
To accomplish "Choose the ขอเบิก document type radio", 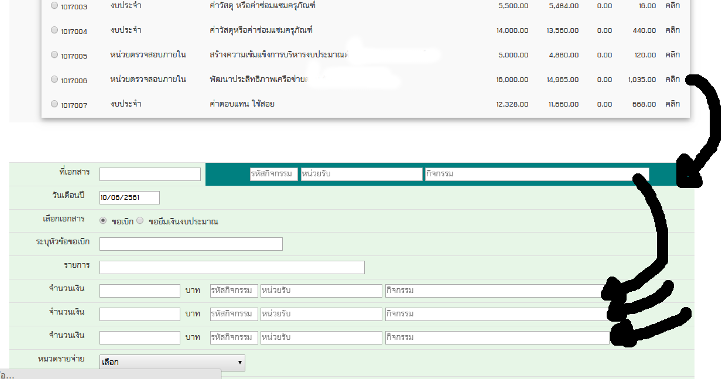I will coord(103,221).
